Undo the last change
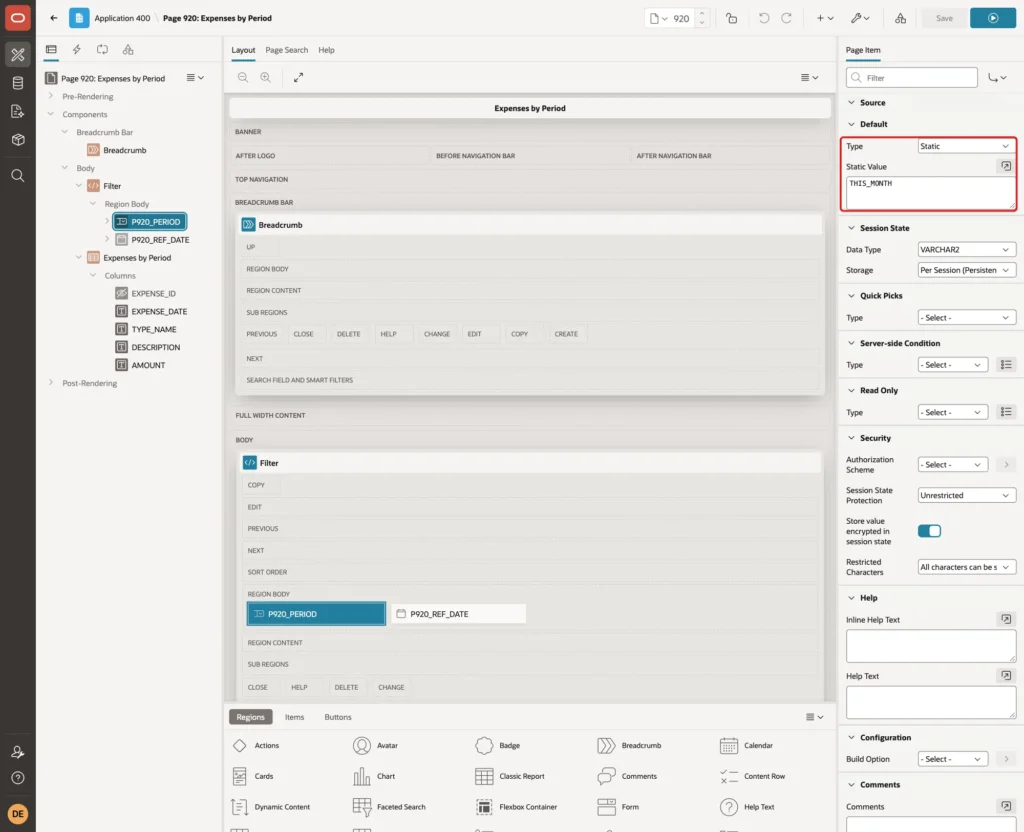The width and height of the screenshot is (1024, 832). 763,18
